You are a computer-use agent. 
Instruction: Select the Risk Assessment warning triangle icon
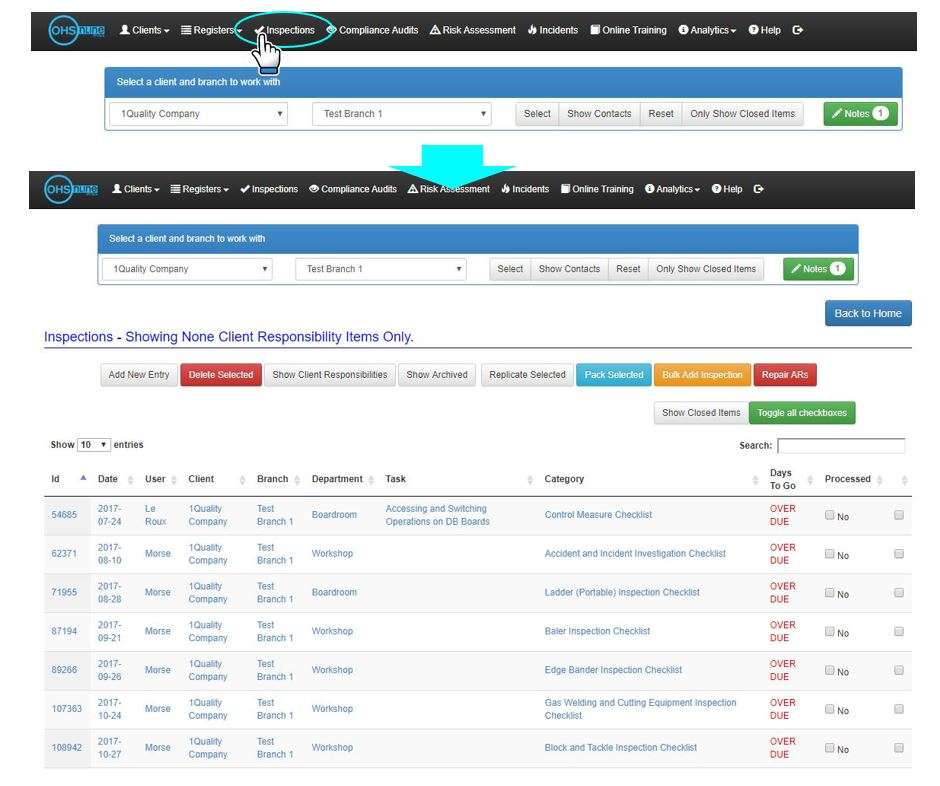click(x=412, y=188)
